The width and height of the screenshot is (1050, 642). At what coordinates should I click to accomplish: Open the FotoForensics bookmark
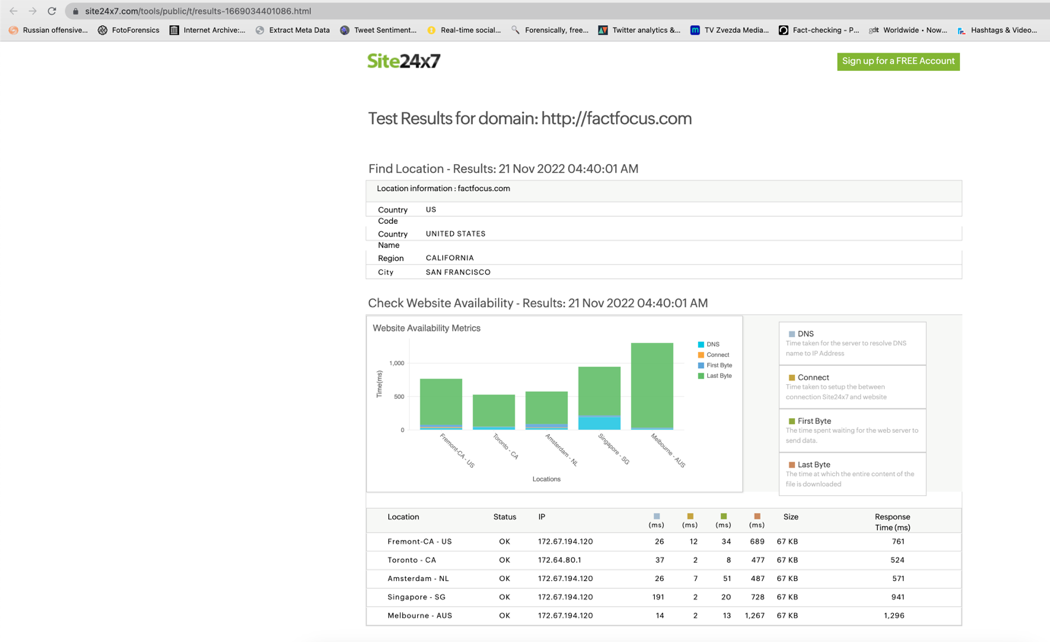click(129, 30)
